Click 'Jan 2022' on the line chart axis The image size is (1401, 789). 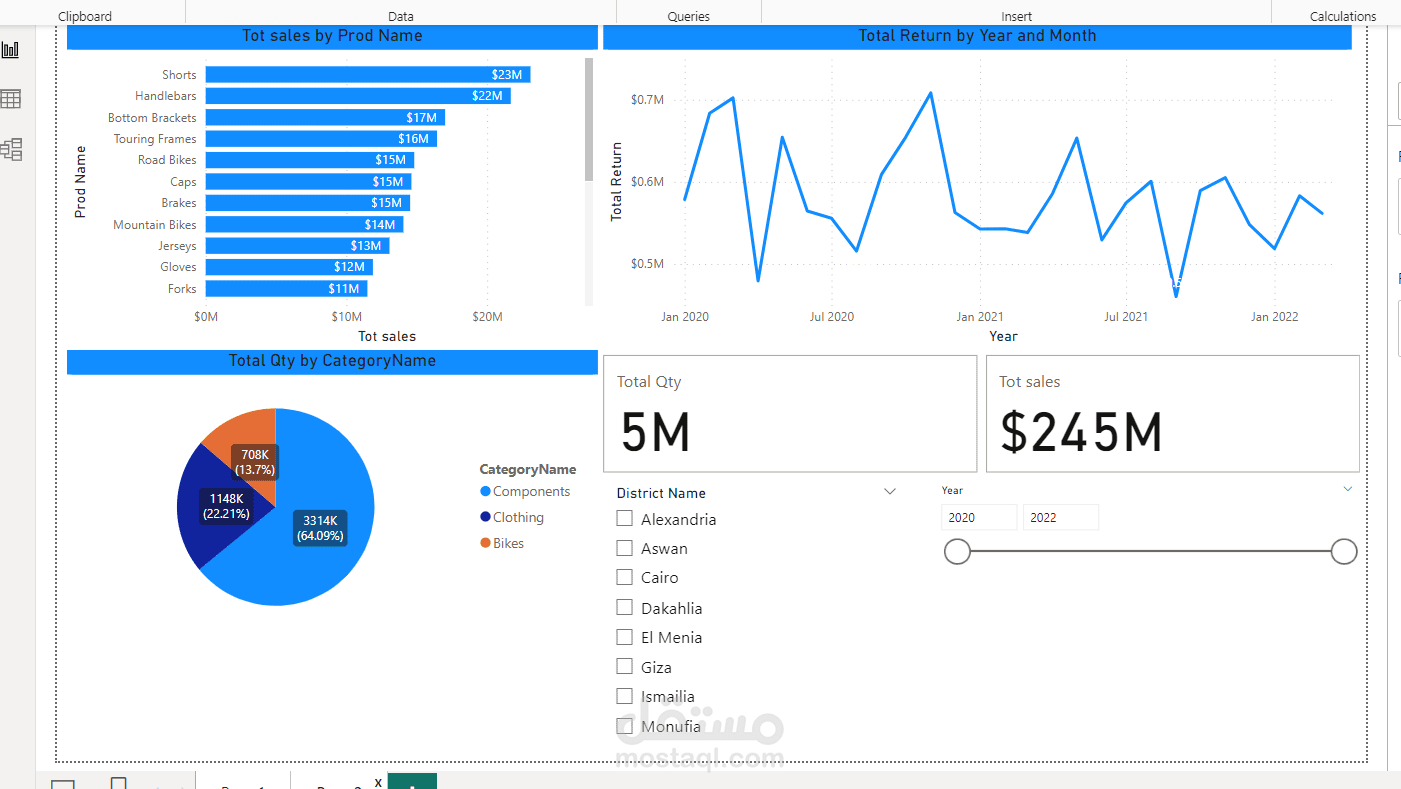tap(1275, 316)
